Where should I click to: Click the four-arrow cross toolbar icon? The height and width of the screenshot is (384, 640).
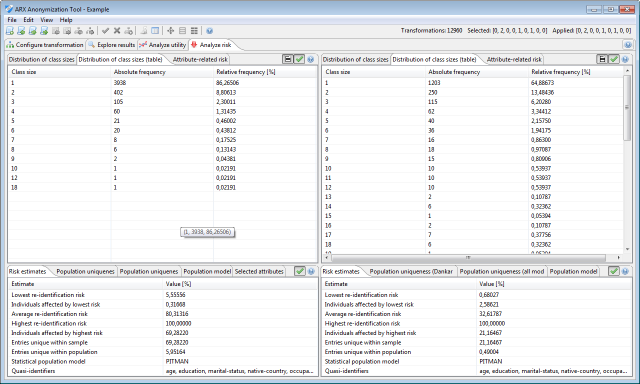(x=171, y=31)
